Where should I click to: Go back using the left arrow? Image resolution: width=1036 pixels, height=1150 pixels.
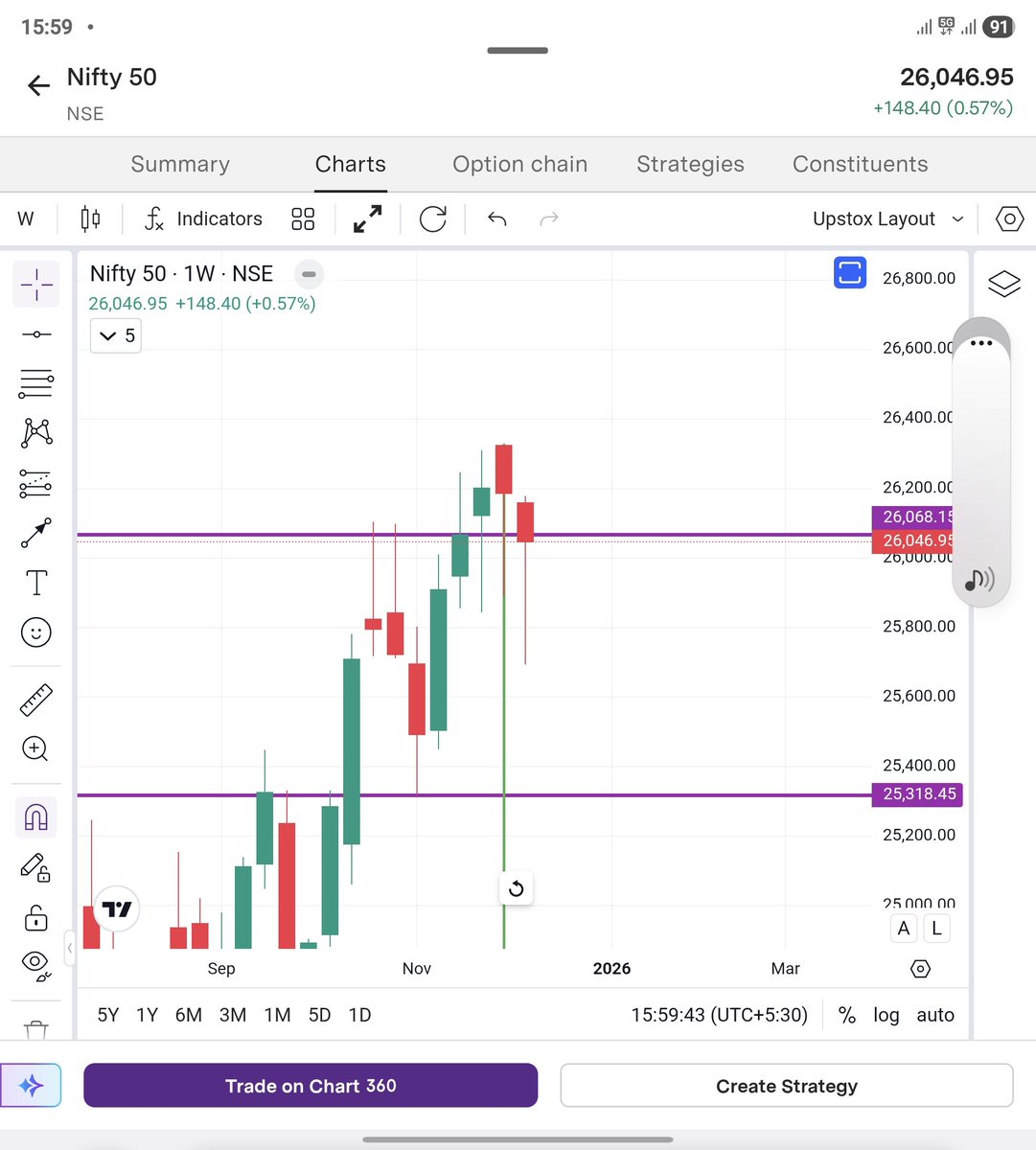pos(38,86)
